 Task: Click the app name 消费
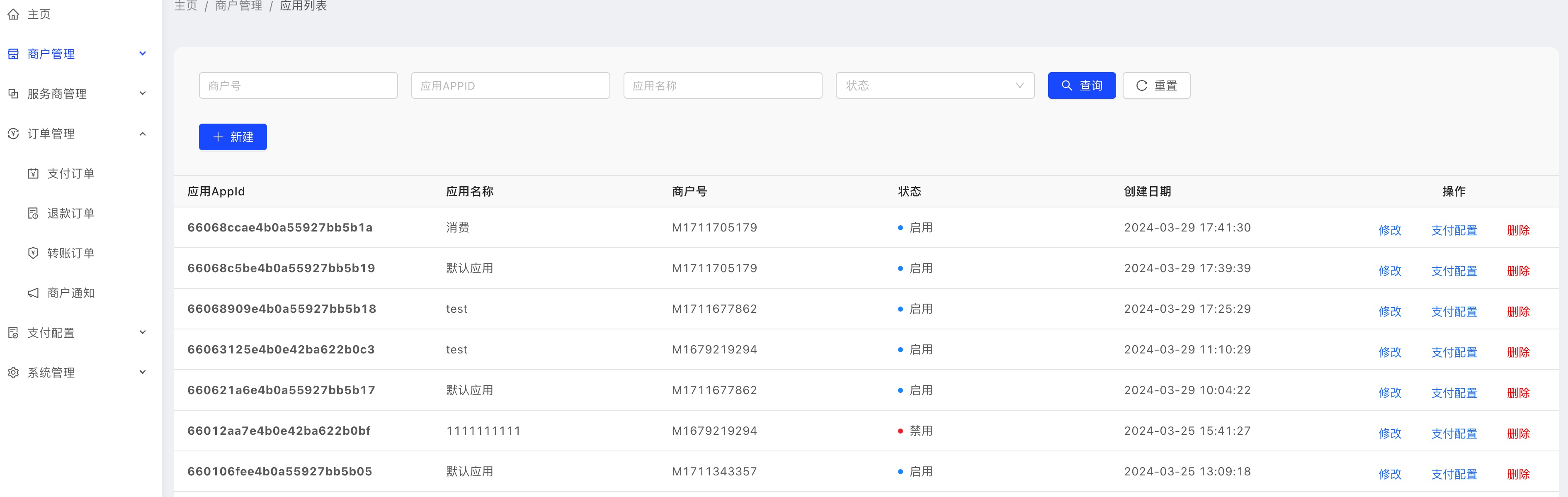pyautogui.click(x=458, y=228)
